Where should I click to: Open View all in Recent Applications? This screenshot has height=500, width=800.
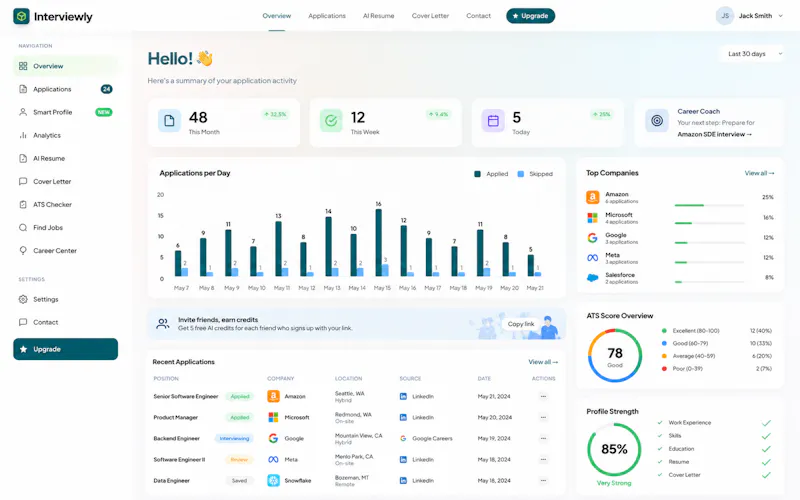[543, 362]
